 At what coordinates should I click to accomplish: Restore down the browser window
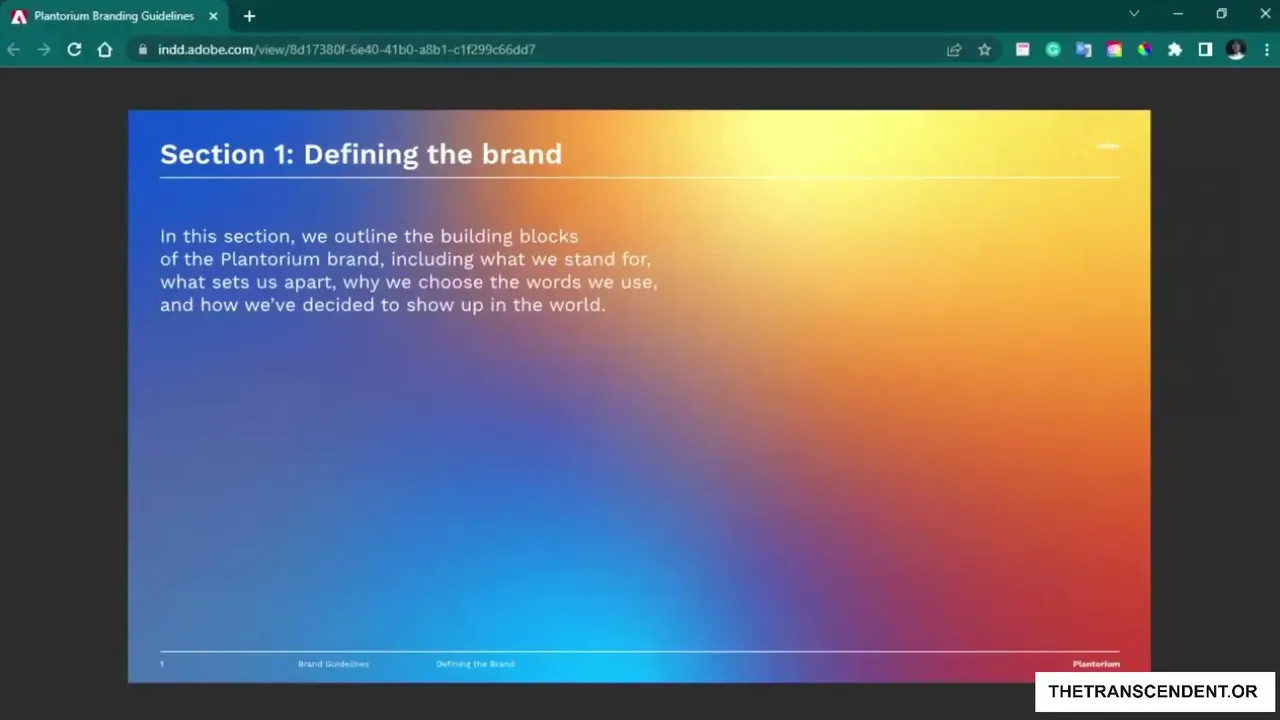(1221, 14)
